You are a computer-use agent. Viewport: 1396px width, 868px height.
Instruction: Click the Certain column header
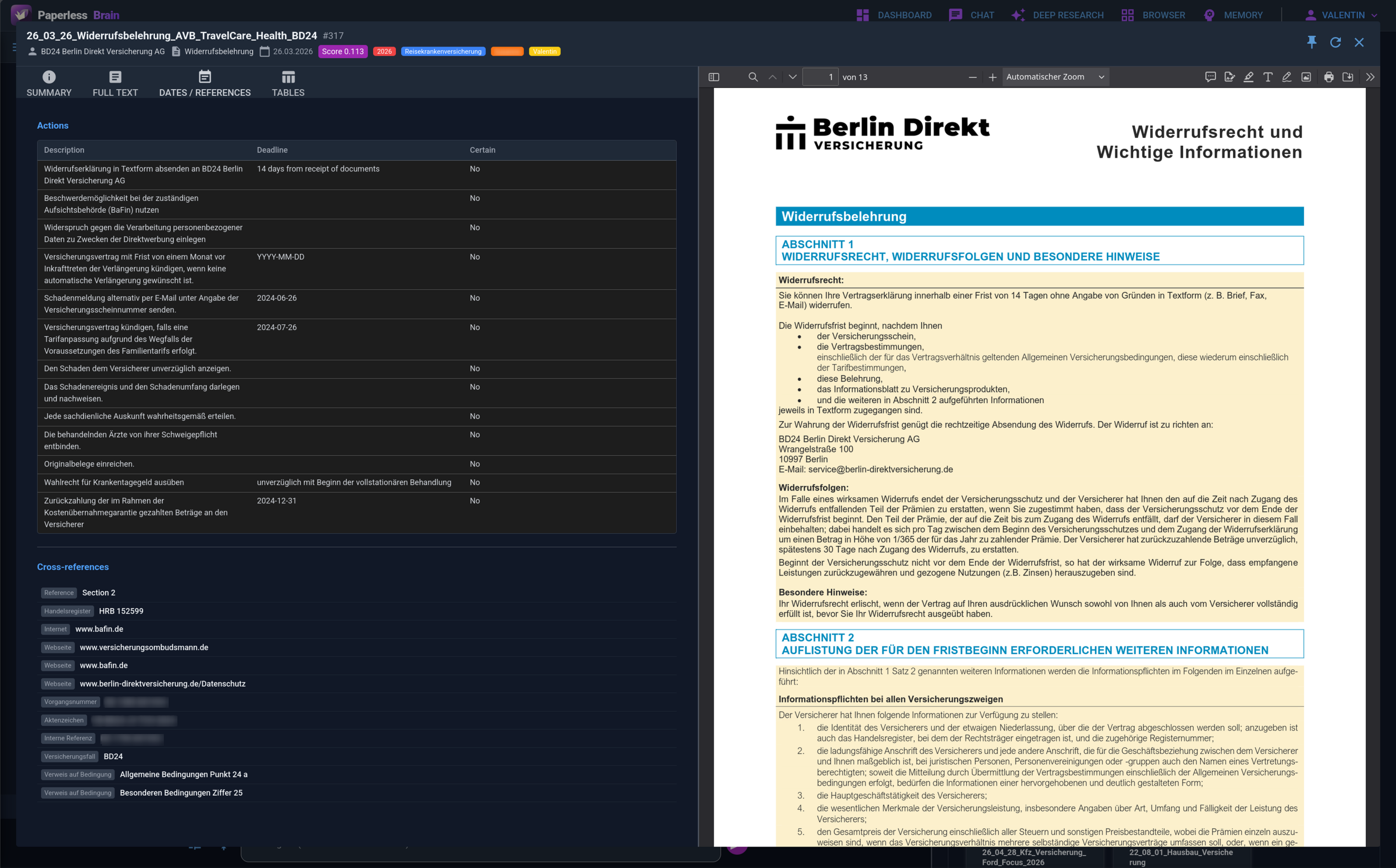pyautogui.click(x=482, y=150)
